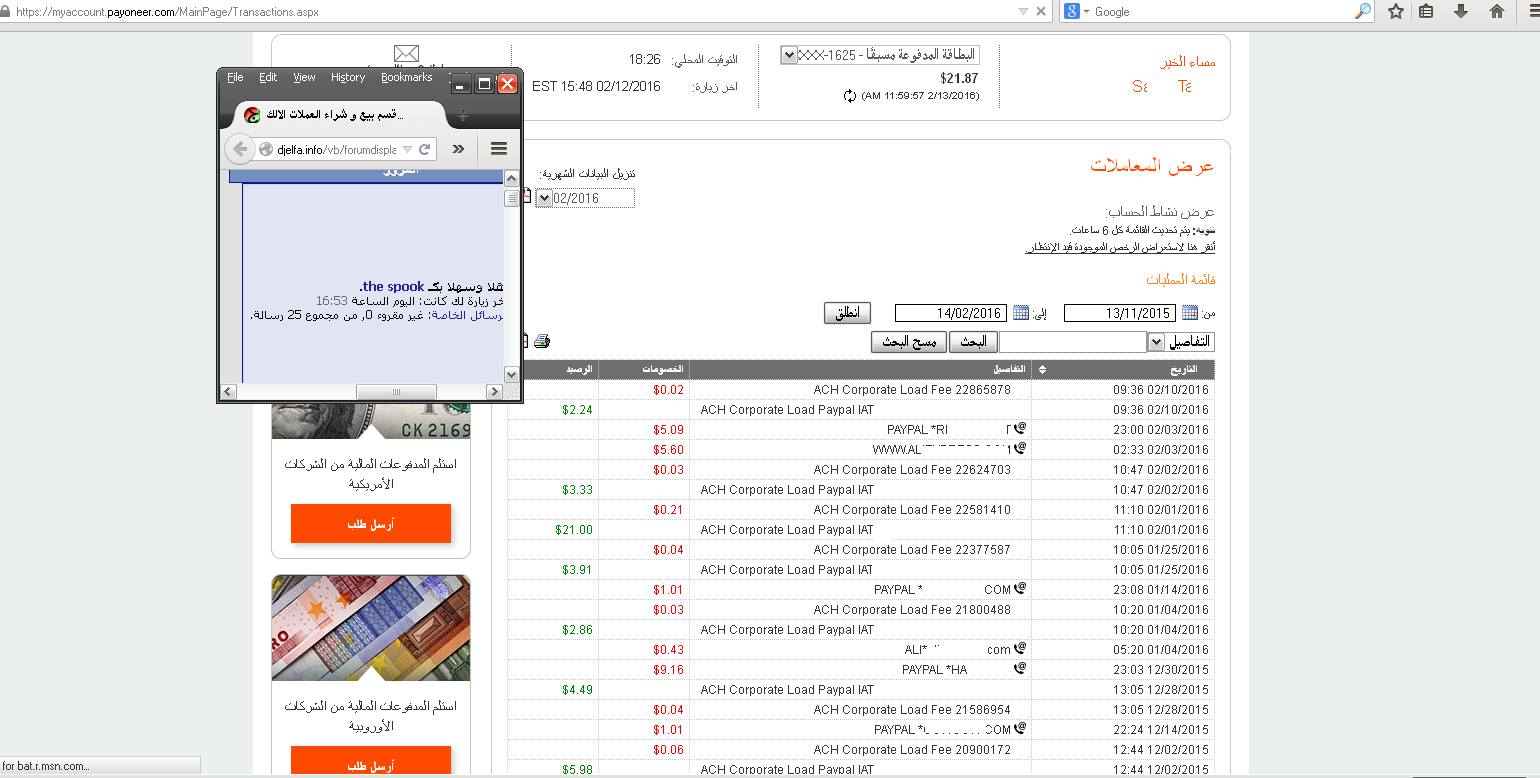The width and height of the screenshot is (1540, 778).
Task: Refresh the card balance with circular arrows icon
Action: pos(850,96)
